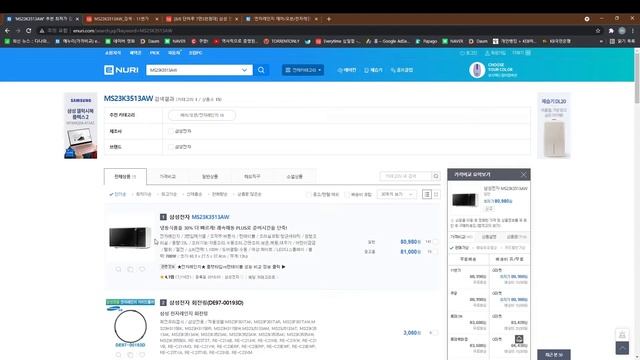
Task: Click the search-within-results input field
Action: click(x=405, y=176)
